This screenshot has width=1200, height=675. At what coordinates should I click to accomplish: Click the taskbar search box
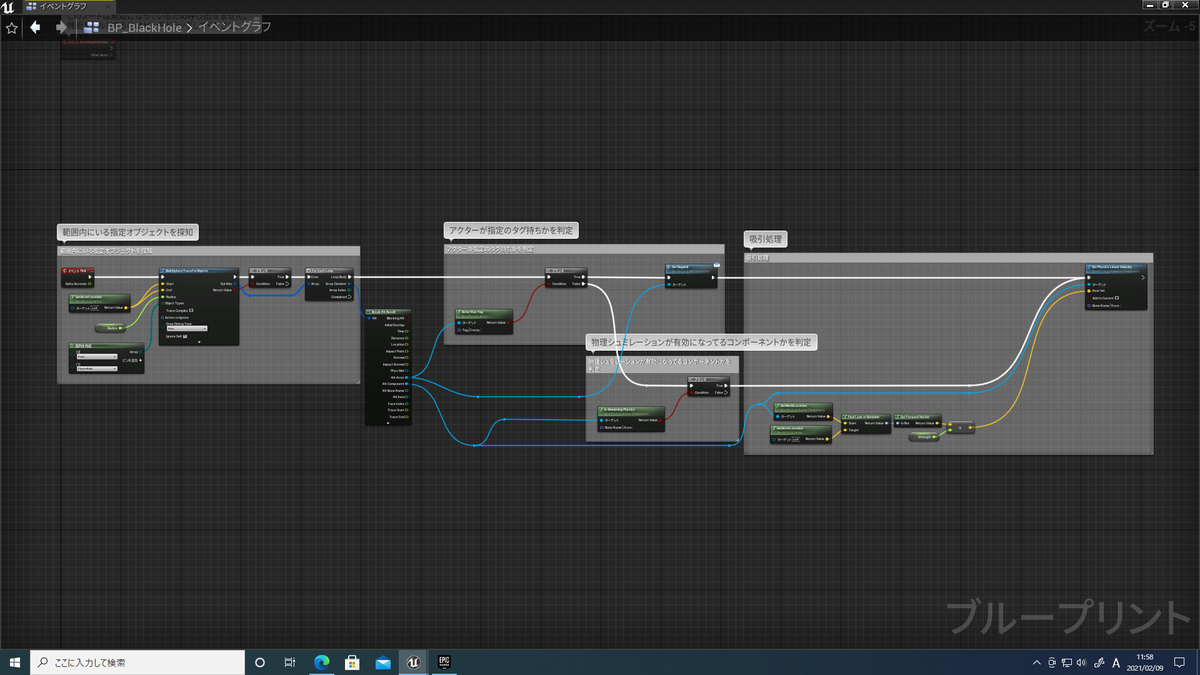[x=137, y=662]
